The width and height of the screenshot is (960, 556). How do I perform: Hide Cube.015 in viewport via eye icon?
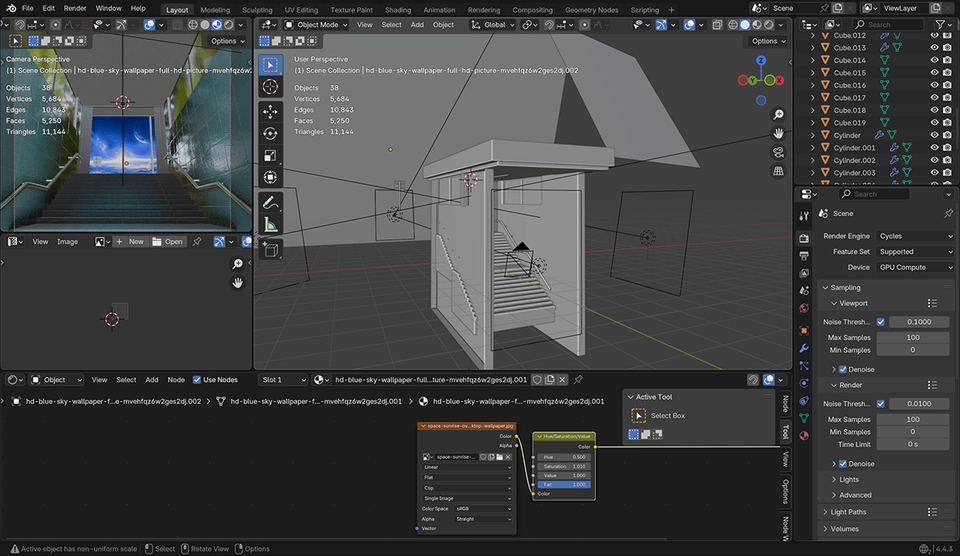[x=934, y=73]
